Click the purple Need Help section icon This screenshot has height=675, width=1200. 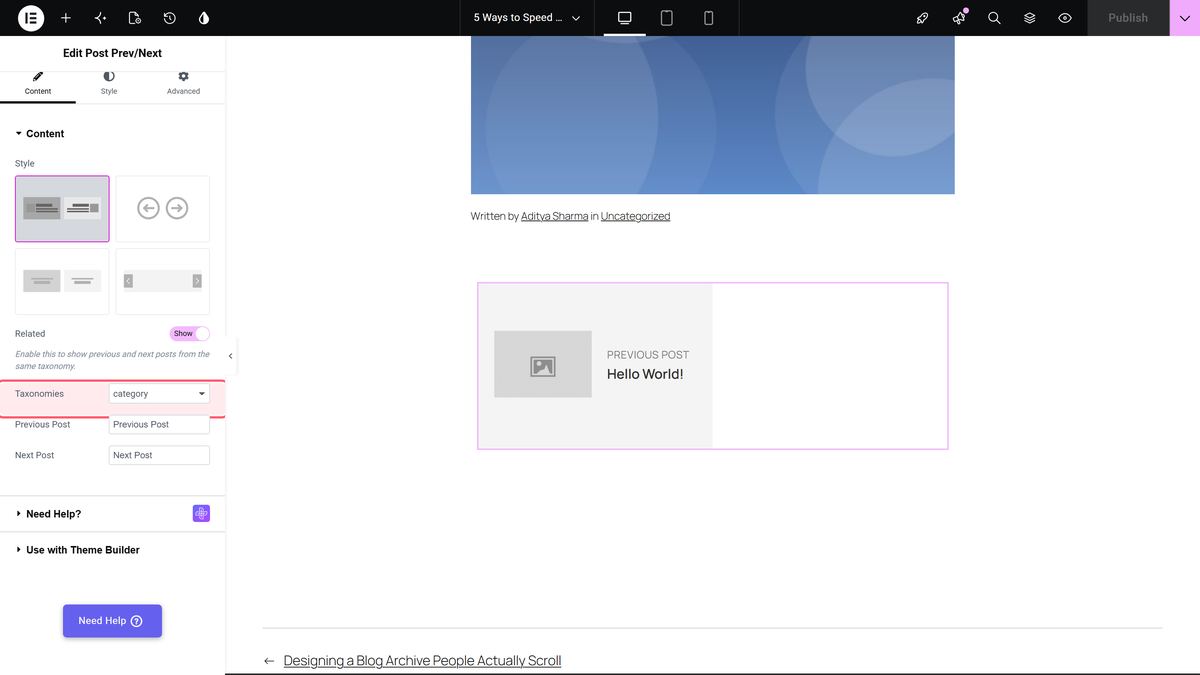[201, 514]
